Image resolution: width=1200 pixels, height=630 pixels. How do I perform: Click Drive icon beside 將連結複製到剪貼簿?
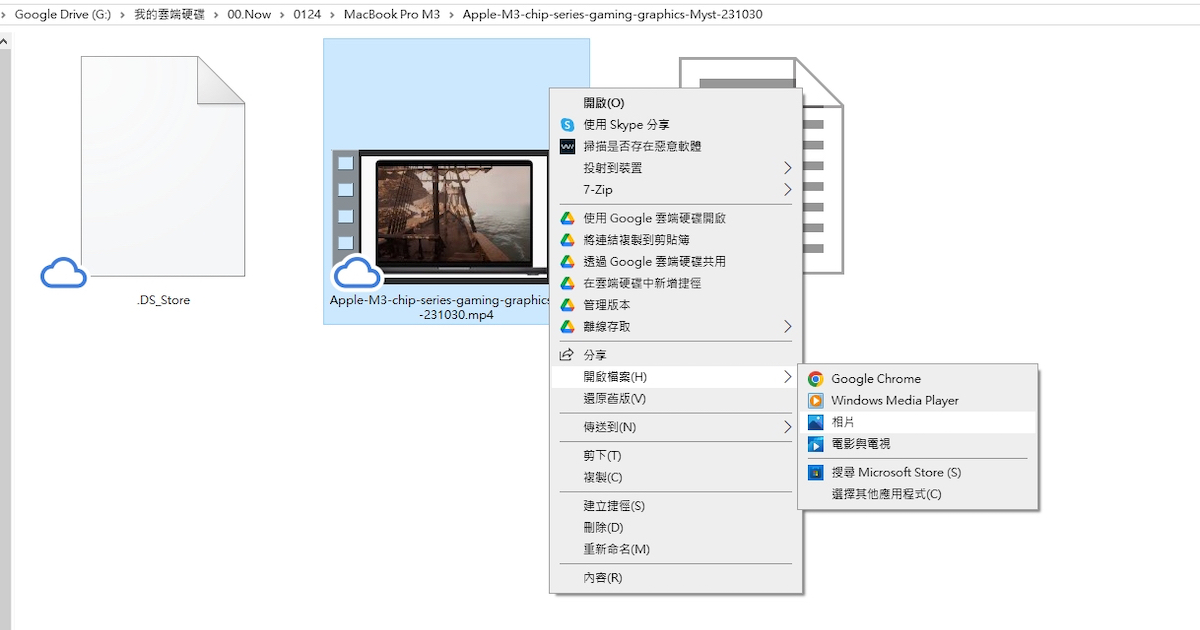pyautogui.click(x=567, y=240)
